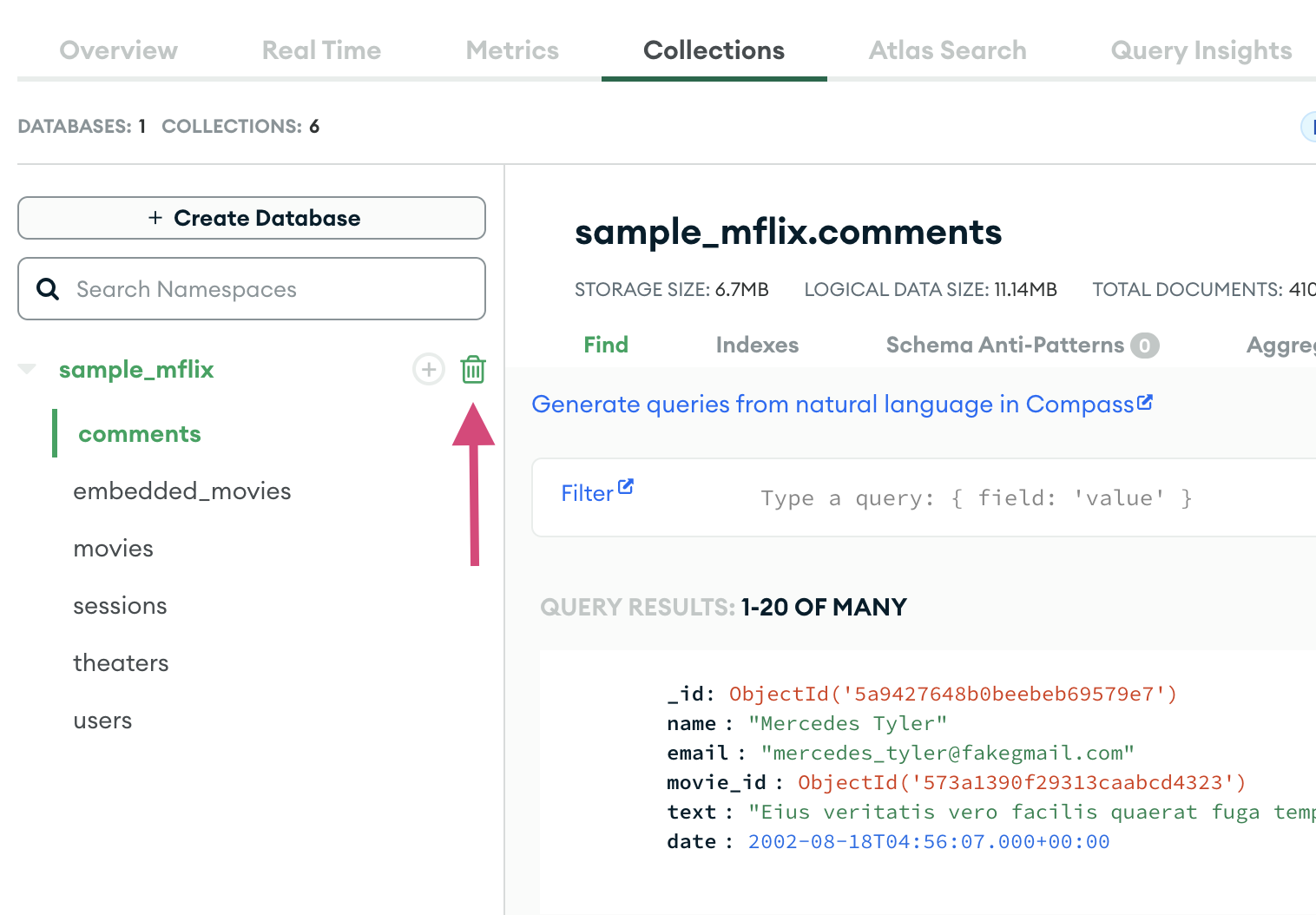
Task: Open the Overview tab
Action: point(119,50)
